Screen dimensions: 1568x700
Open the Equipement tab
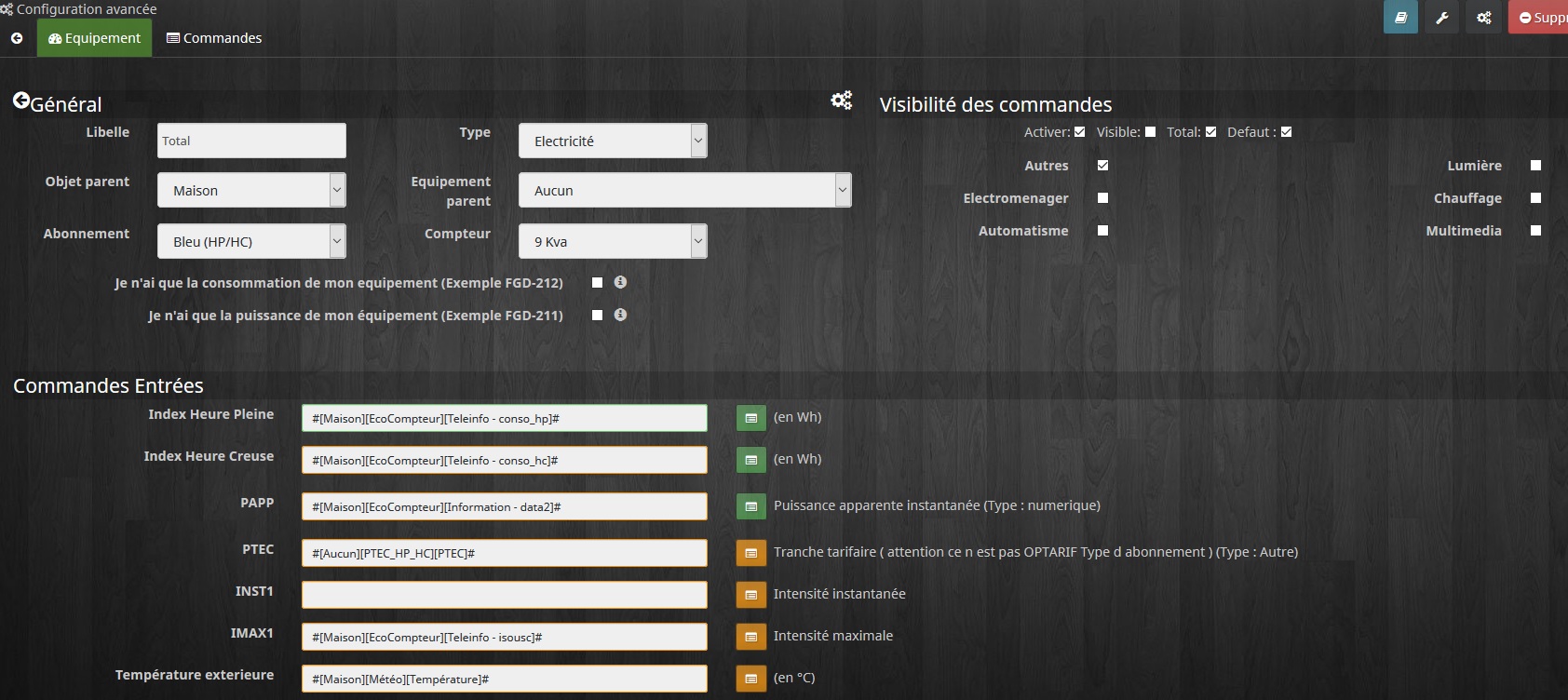94,38
